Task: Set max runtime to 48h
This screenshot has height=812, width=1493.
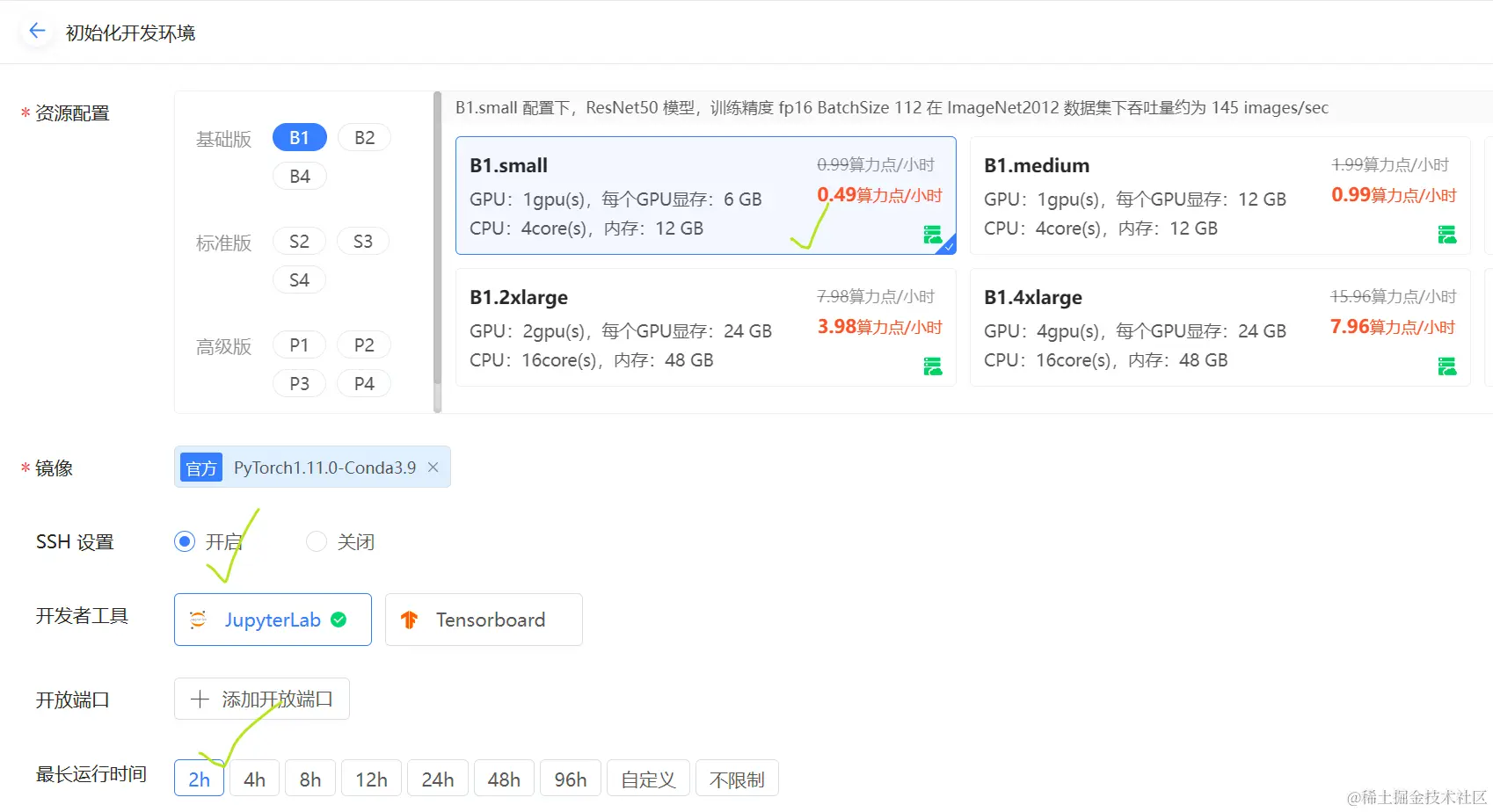Action: (504, 779)
